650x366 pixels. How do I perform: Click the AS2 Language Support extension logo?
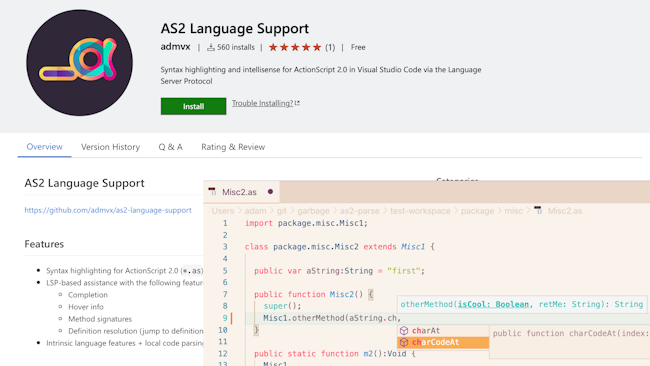80,63
